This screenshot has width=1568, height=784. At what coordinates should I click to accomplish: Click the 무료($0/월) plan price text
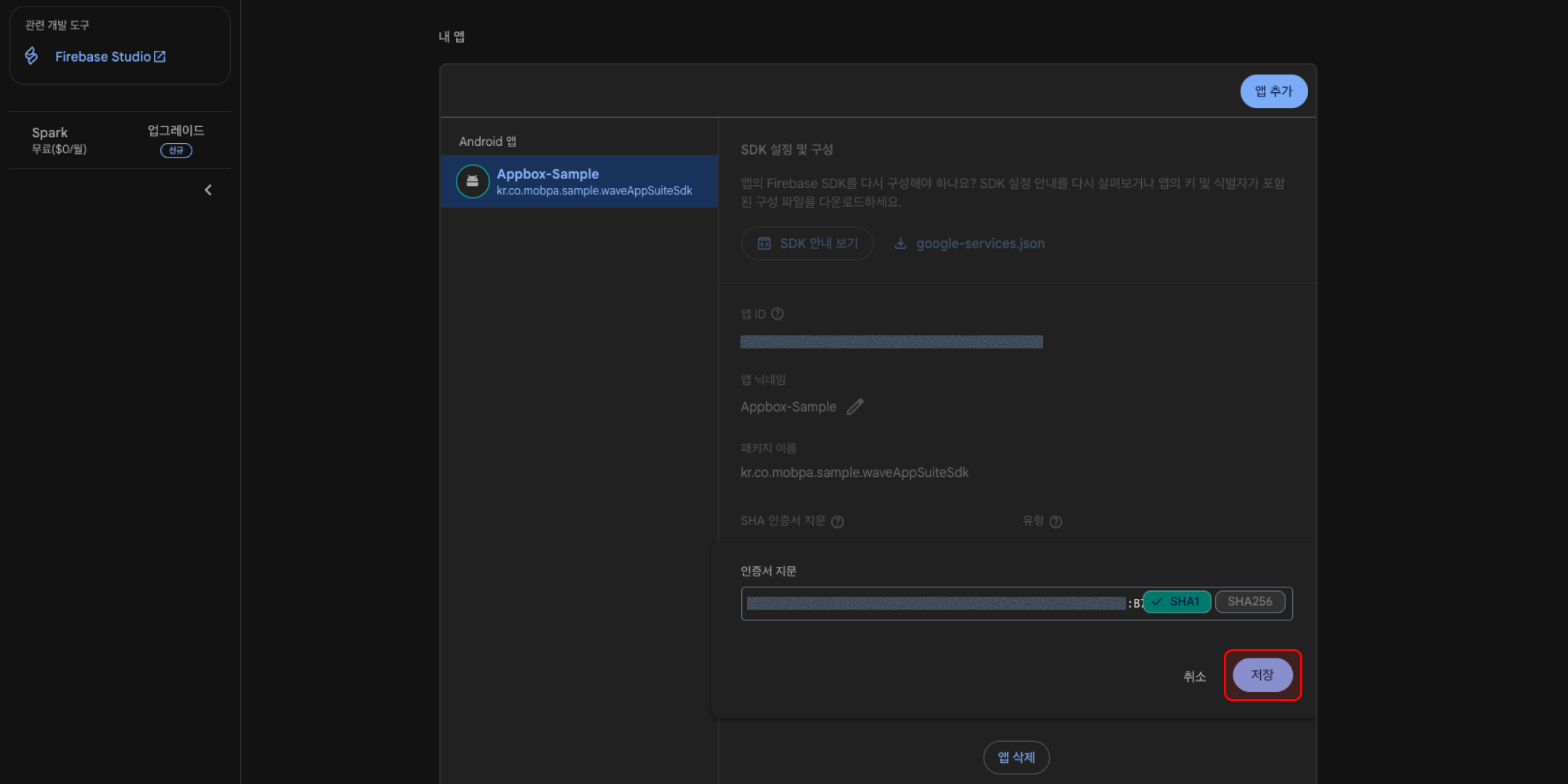point(60,150)
